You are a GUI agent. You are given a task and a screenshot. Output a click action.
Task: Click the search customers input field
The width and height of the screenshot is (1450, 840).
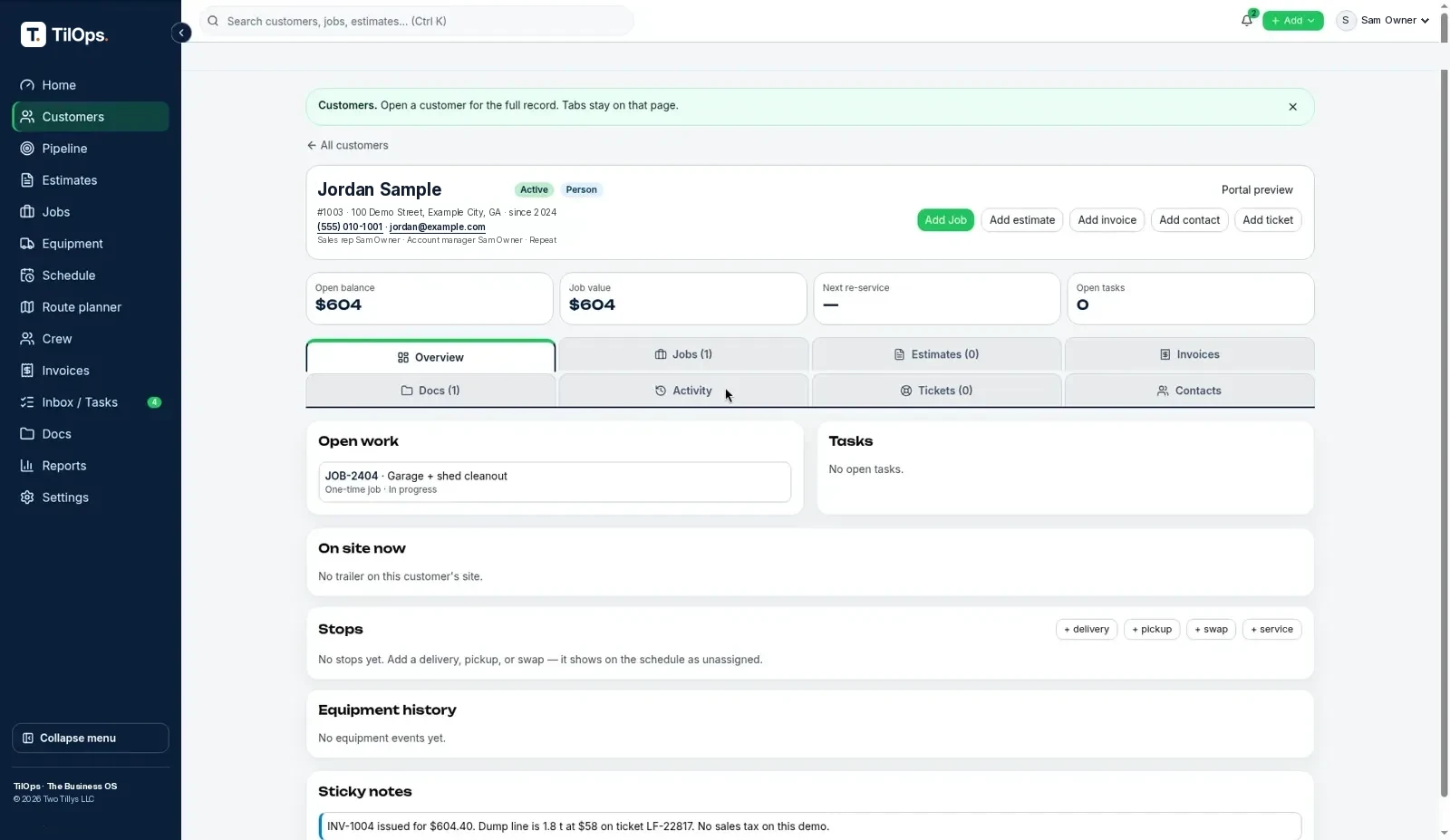(417, 21)
